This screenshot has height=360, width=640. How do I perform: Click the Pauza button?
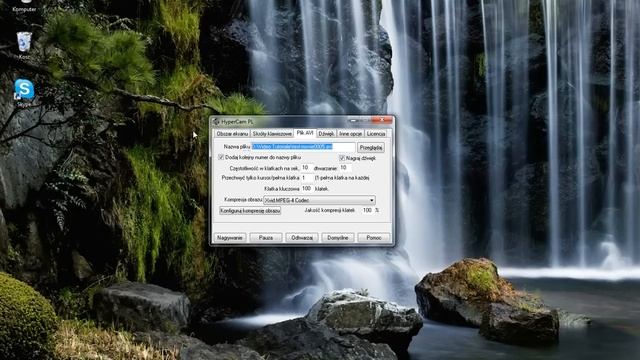coord(266,238)
